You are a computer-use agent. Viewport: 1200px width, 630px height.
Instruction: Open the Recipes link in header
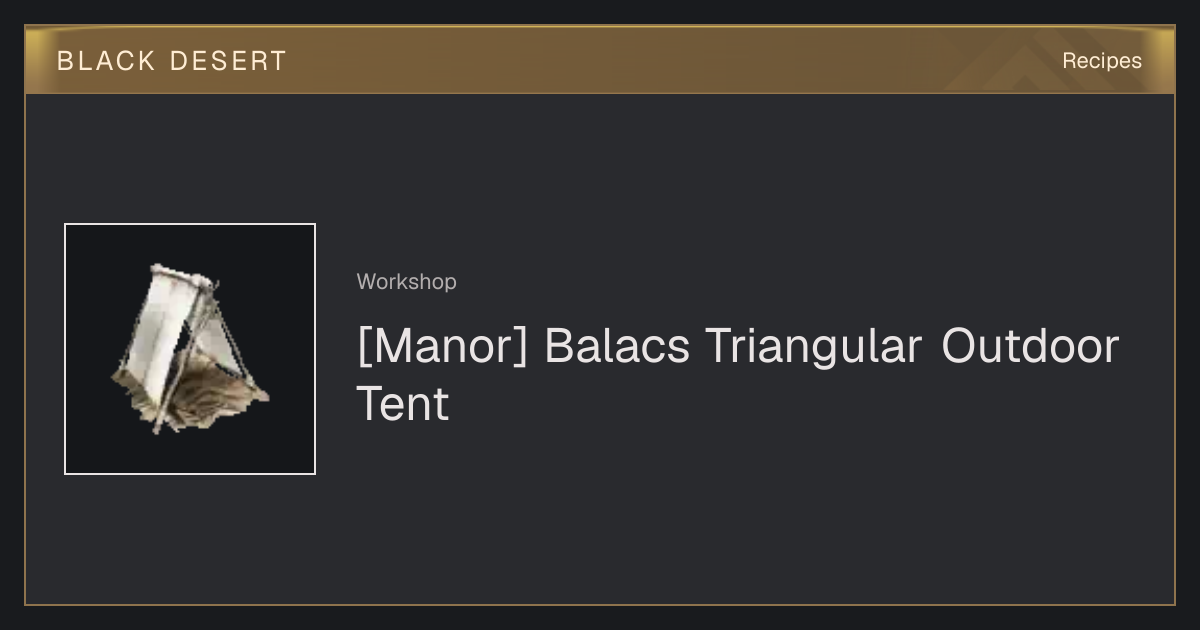(x=1101, y=60)
